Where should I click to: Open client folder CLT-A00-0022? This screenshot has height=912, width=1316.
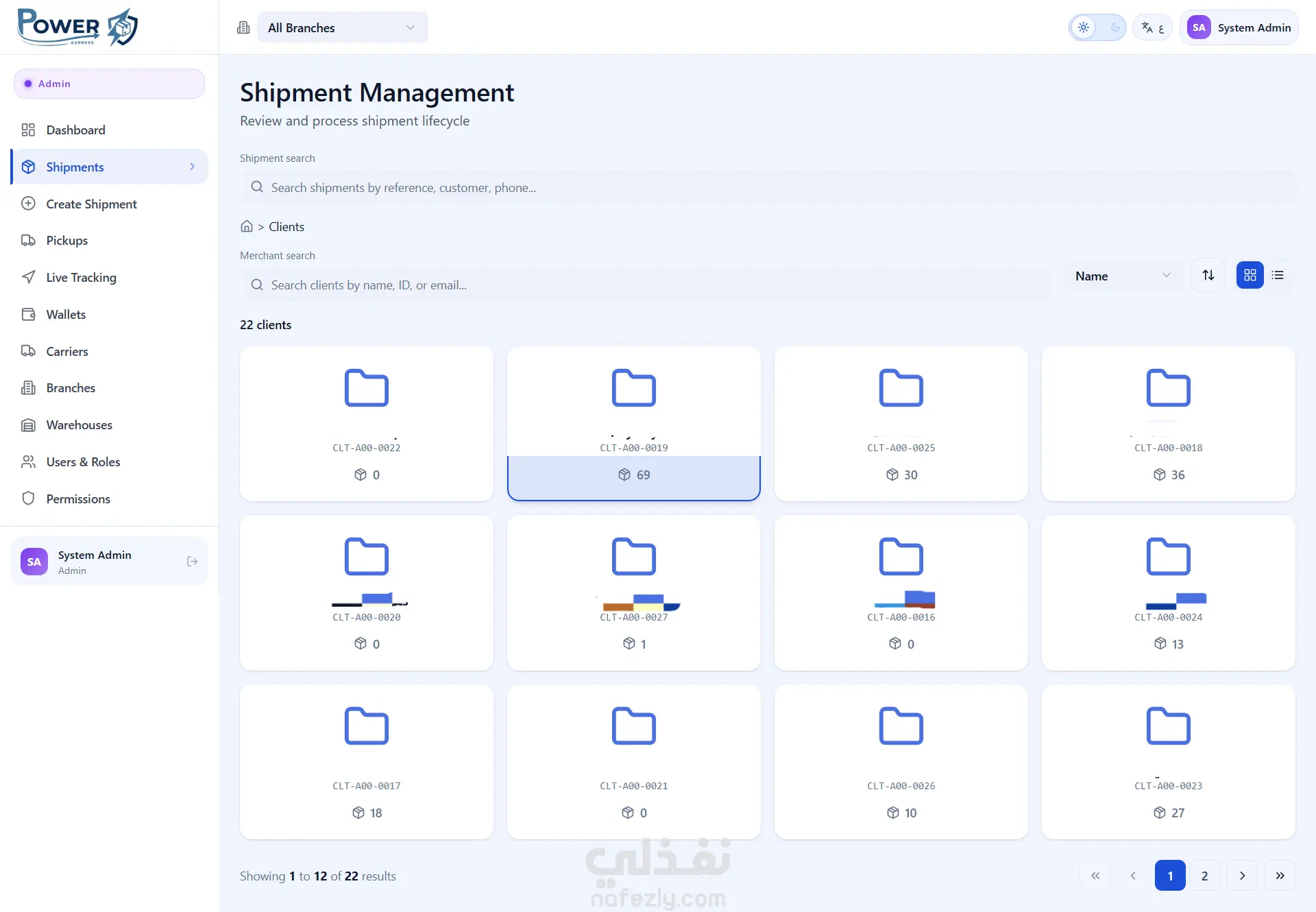pos(367,424)
